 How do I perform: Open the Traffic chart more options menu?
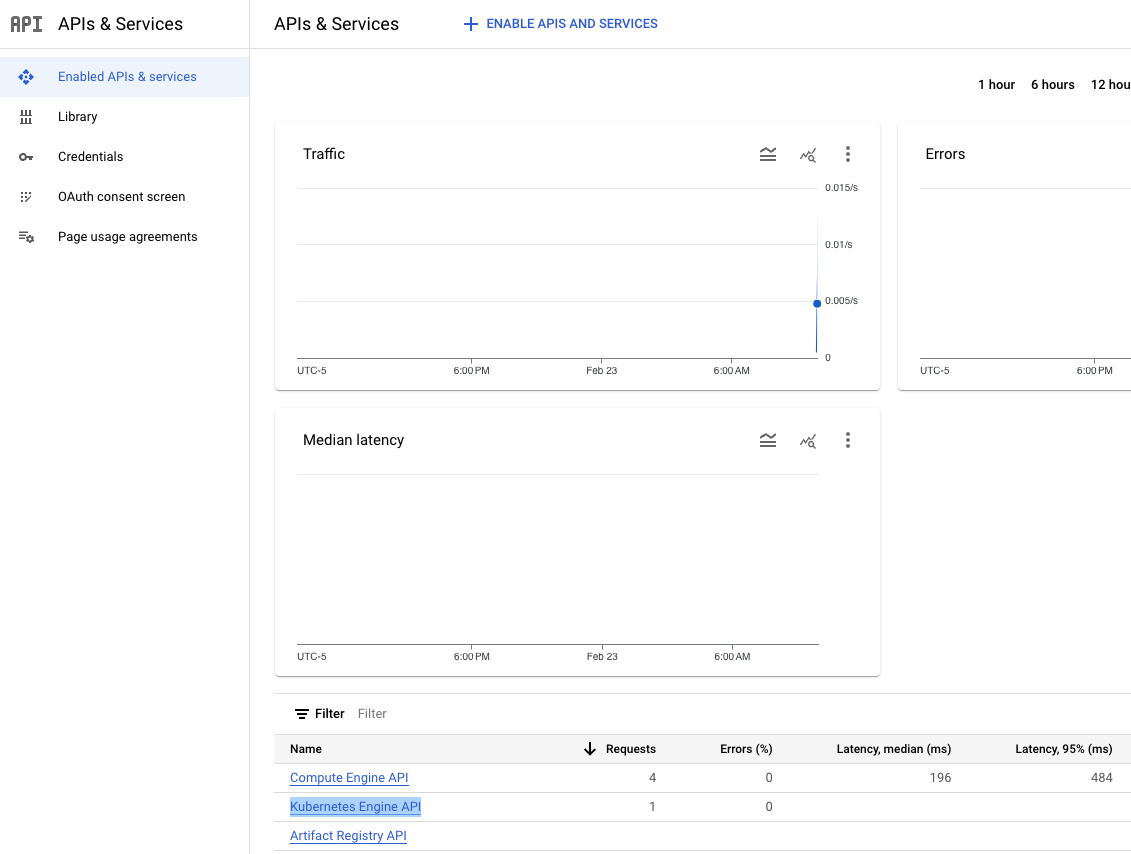848,154
